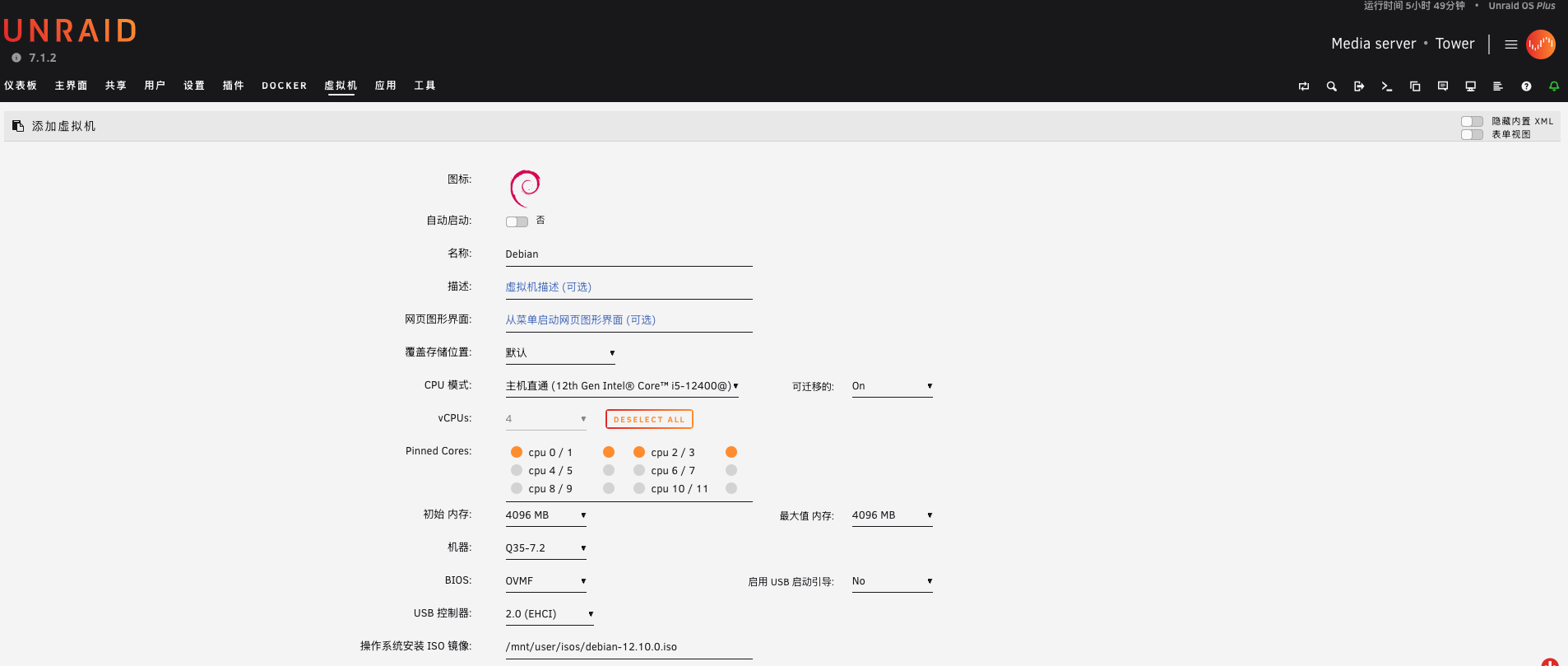Go to the 应用 menu
This screenshot has width=1568, height=666.
tap(386, 86)
